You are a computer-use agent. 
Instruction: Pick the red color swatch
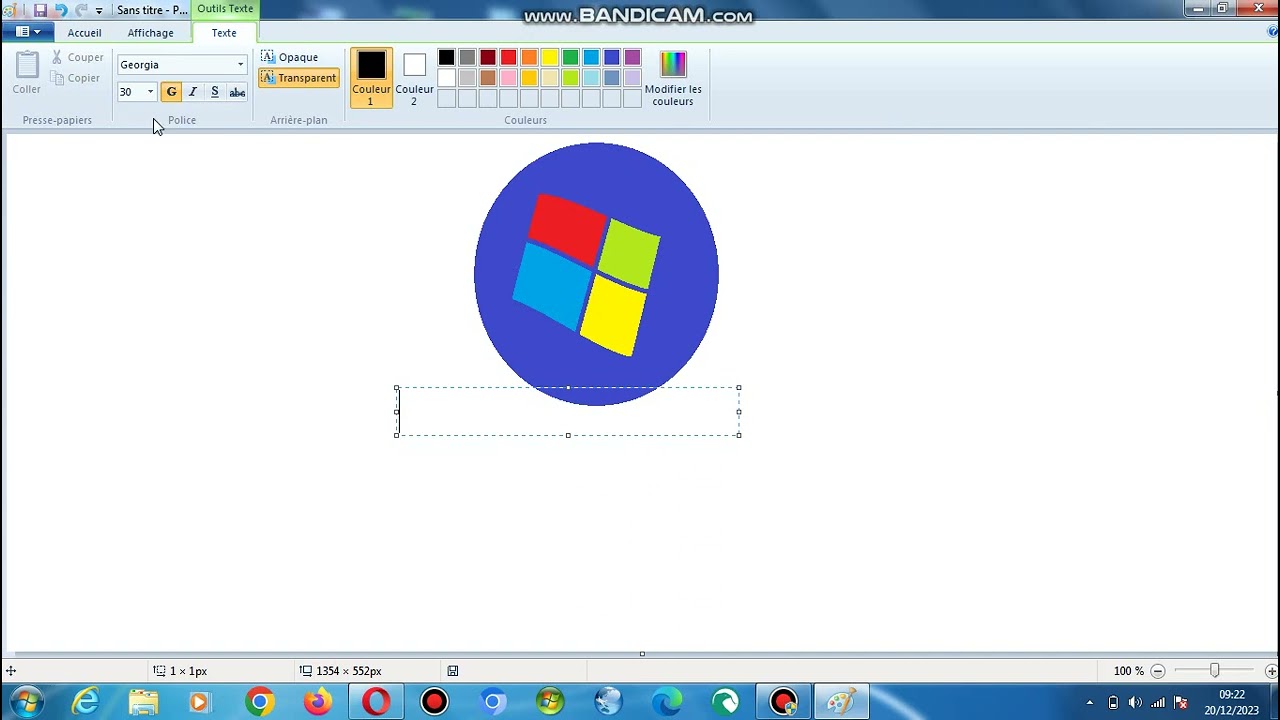click(x=508, y=57)
